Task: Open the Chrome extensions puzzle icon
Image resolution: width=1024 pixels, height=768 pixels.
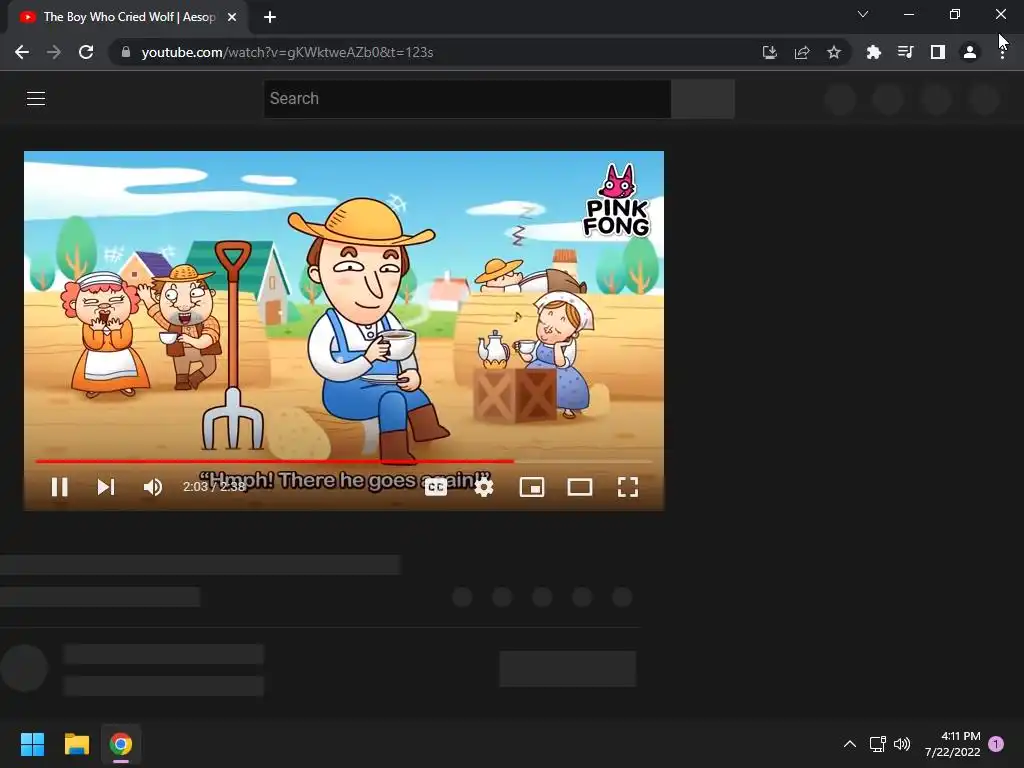Action: tap(874, 52)
